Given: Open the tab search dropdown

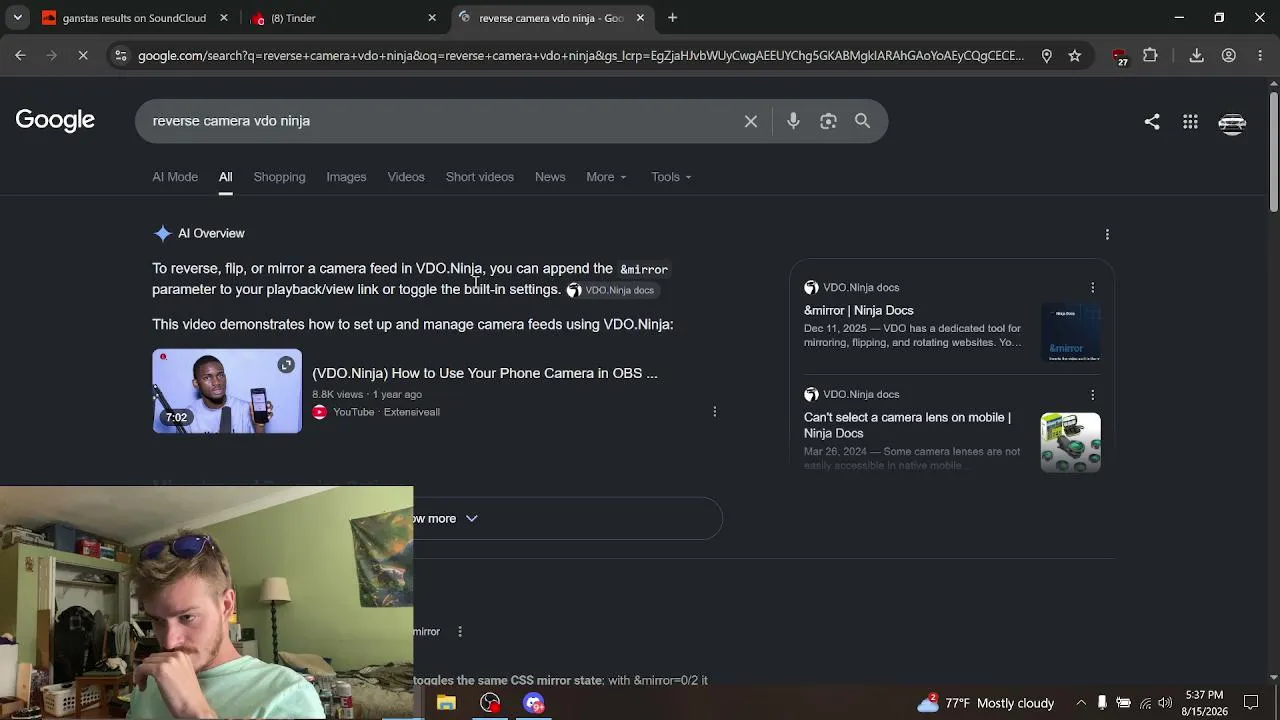Looking at the screenshot, I should pyautogui.click(x=18, y=18).
